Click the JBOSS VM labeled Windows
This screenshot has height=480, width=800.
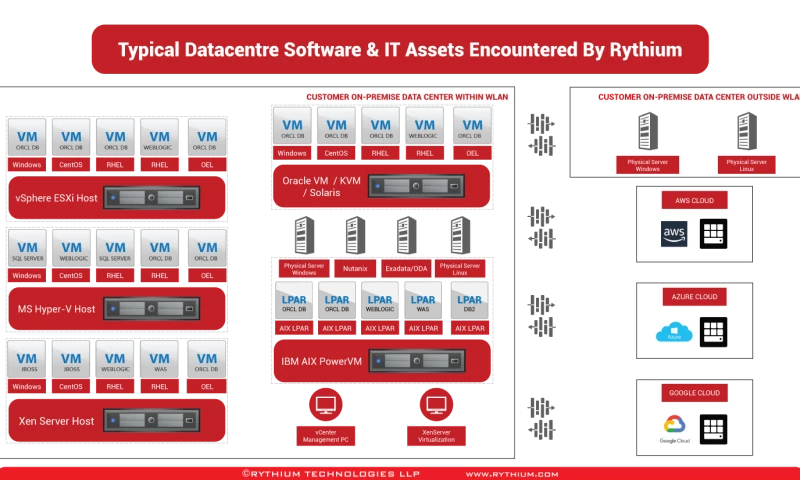27,360
